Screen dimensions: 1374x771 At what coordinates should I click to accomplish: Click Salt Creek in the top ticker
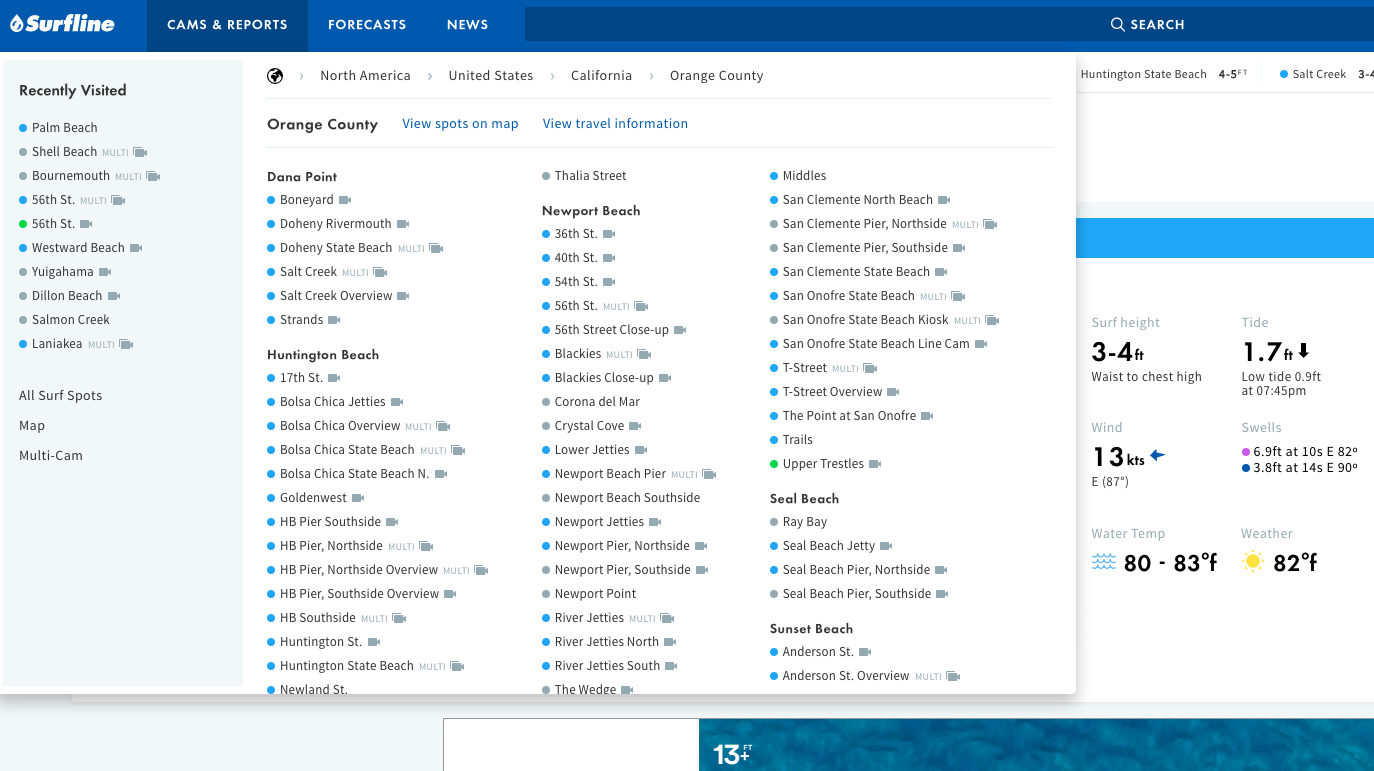point(1319,74)
